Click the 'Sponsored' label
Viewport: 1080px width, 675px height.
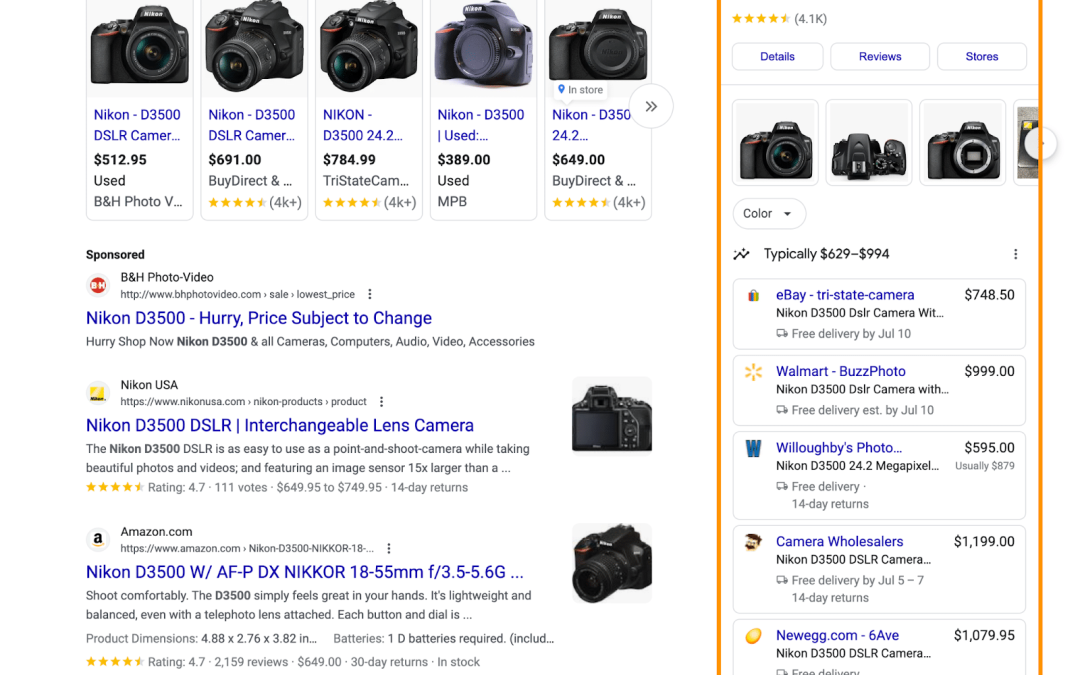[115, 255]
